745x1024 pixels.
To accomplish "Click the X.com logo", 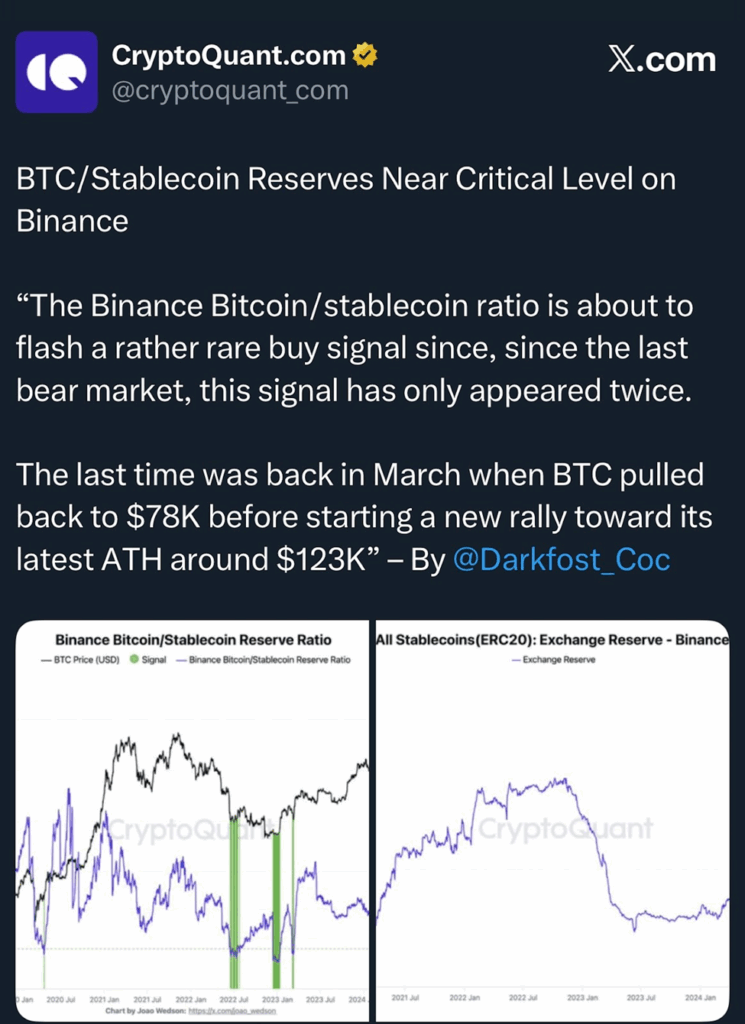I will tap(662, 59).
